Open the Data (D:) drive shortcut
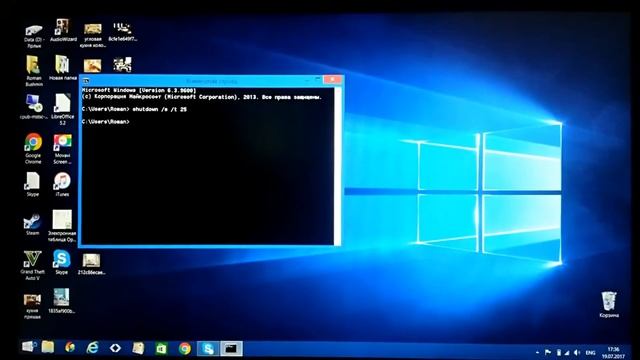Image resolution: width=640 pixels, height=360 pixels. tap(34, 36)
